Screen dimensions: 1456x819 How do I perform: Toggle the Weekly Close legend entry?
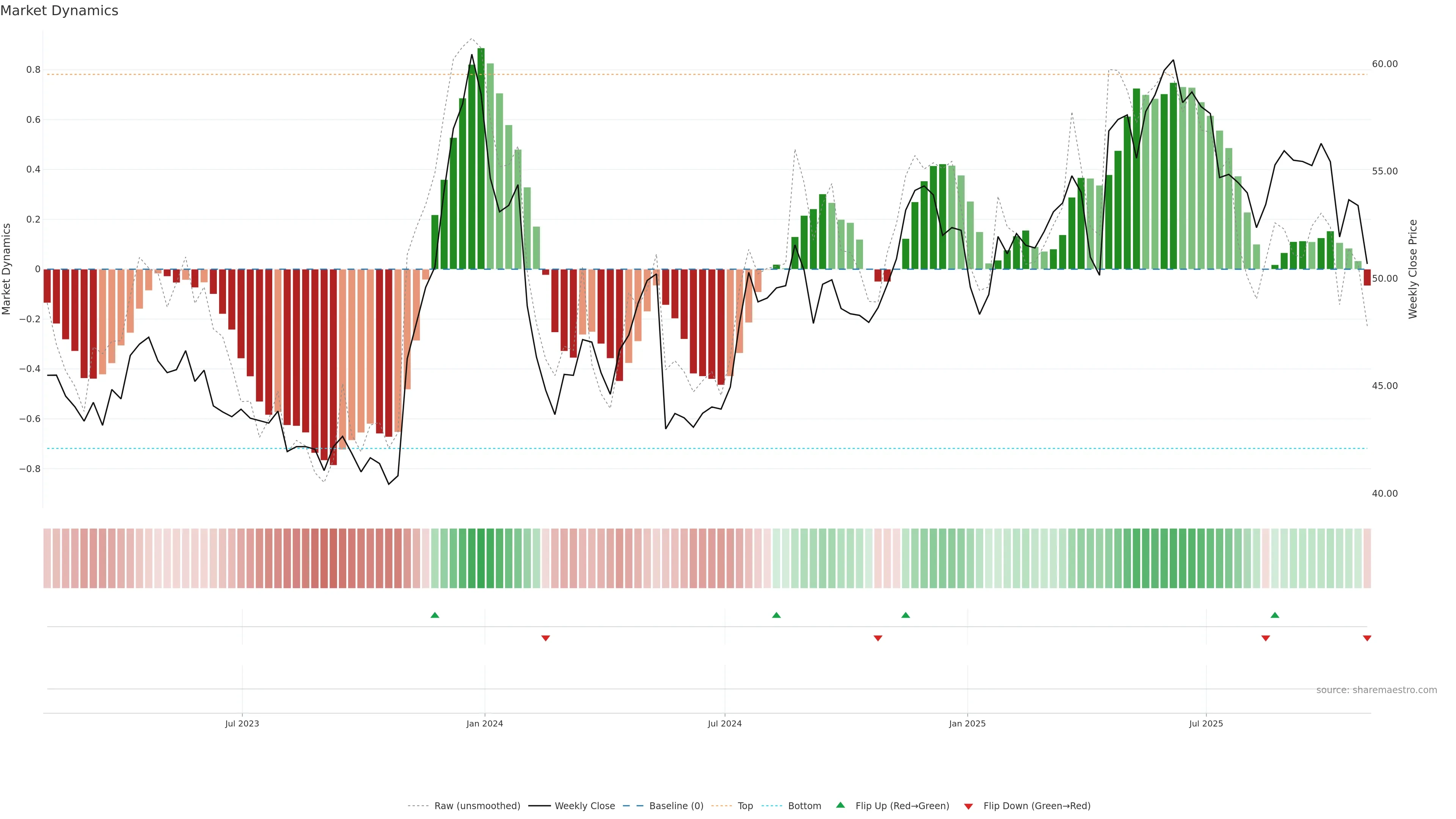click(x=584, y=806)
